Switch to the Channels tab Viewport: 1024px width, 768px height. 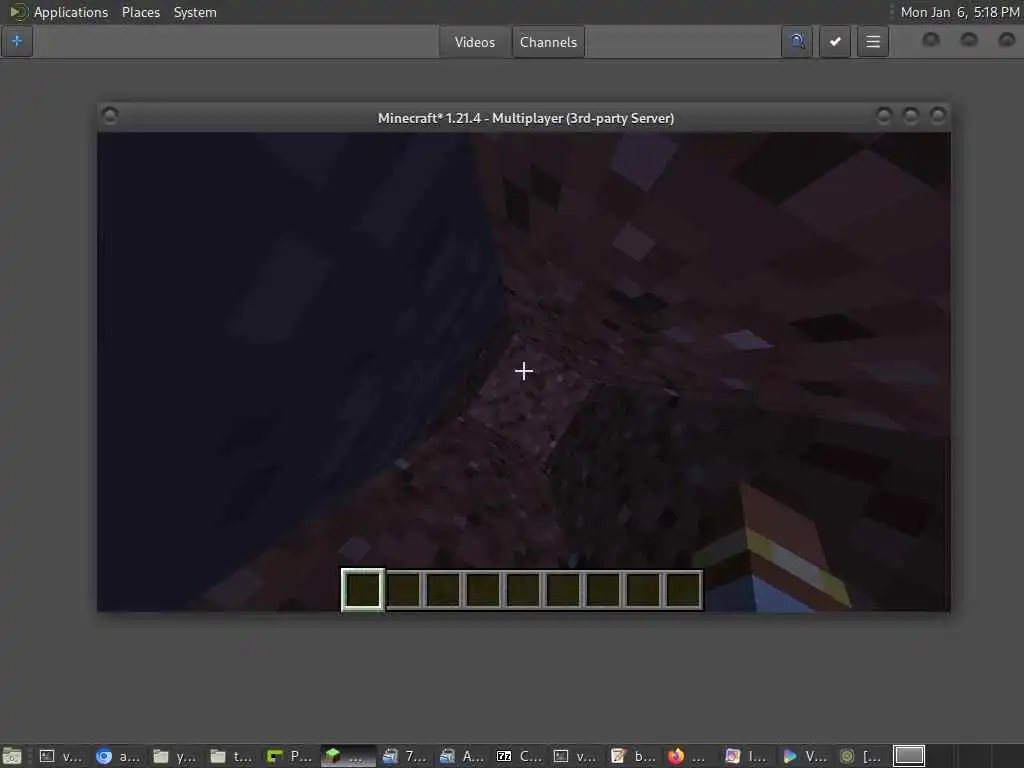click(548, 42)
